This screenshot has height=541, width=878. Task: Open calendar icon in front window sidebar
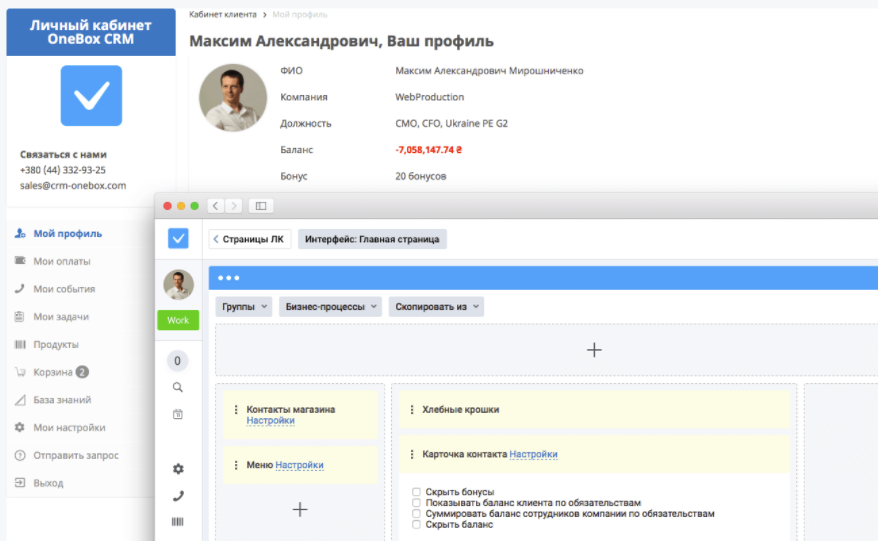(x=178, y=414)
